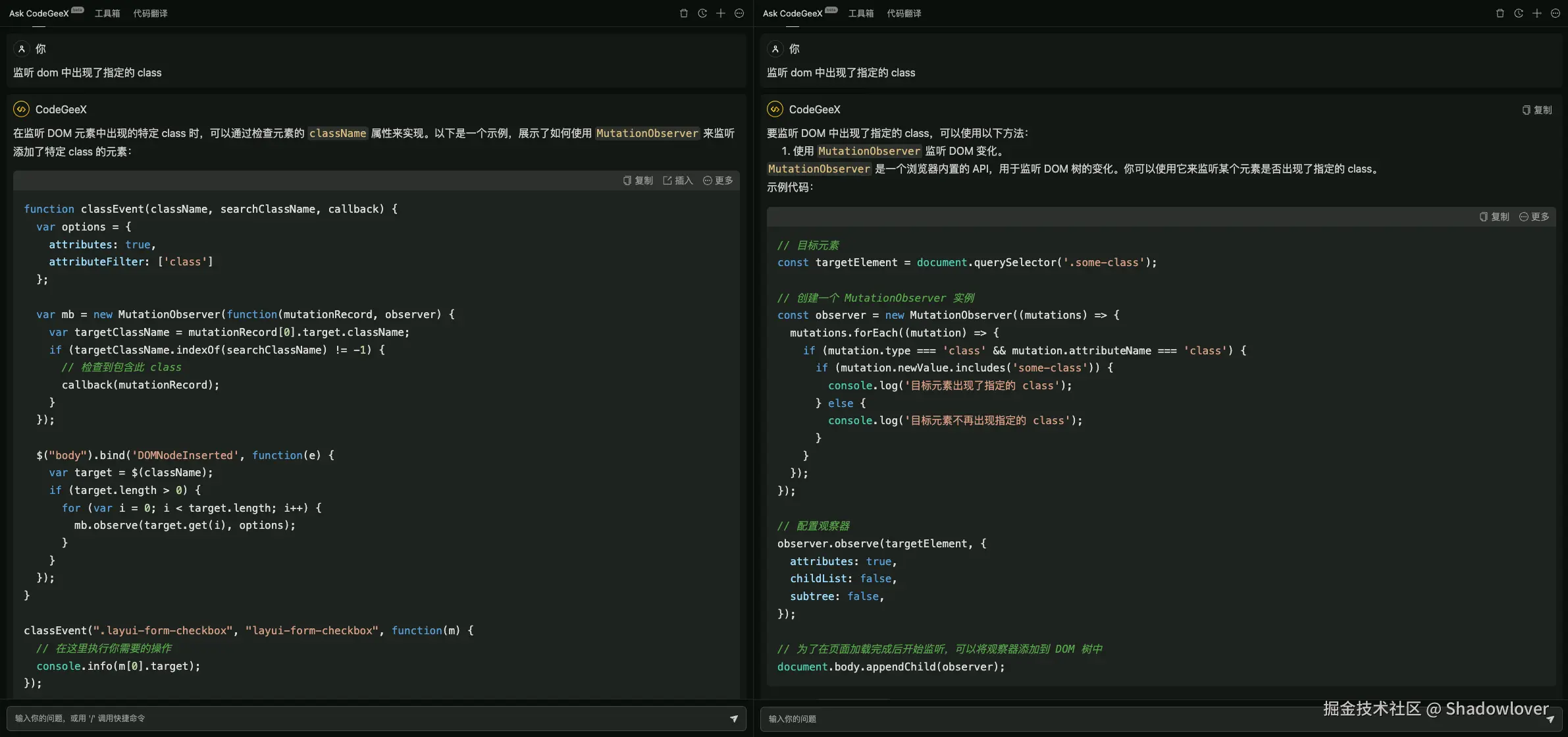Send message with left panel arrow icon

point(734,719)
